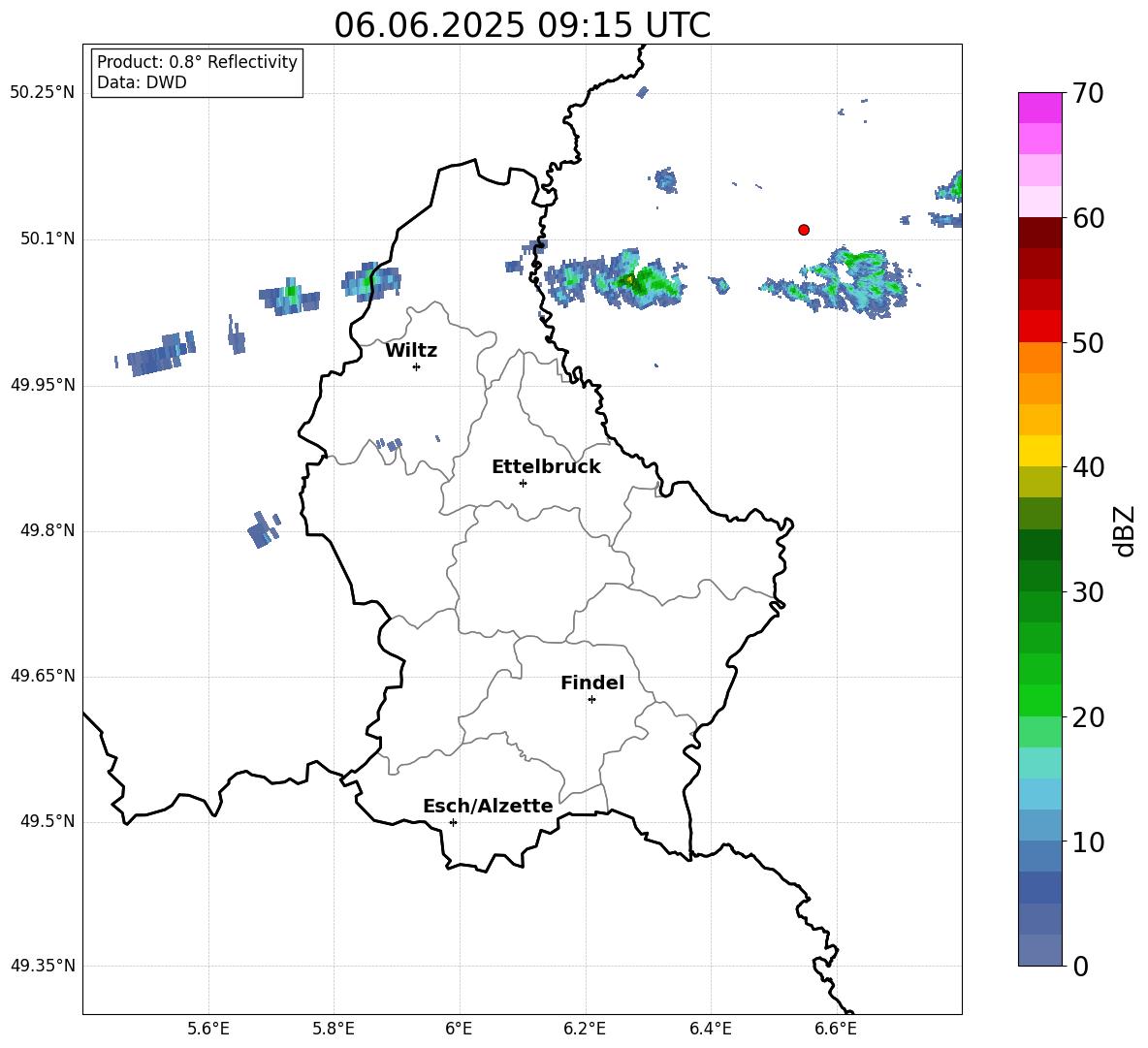
Task: Click the 40 tick on the colorbar
Action: (1088, 467)
